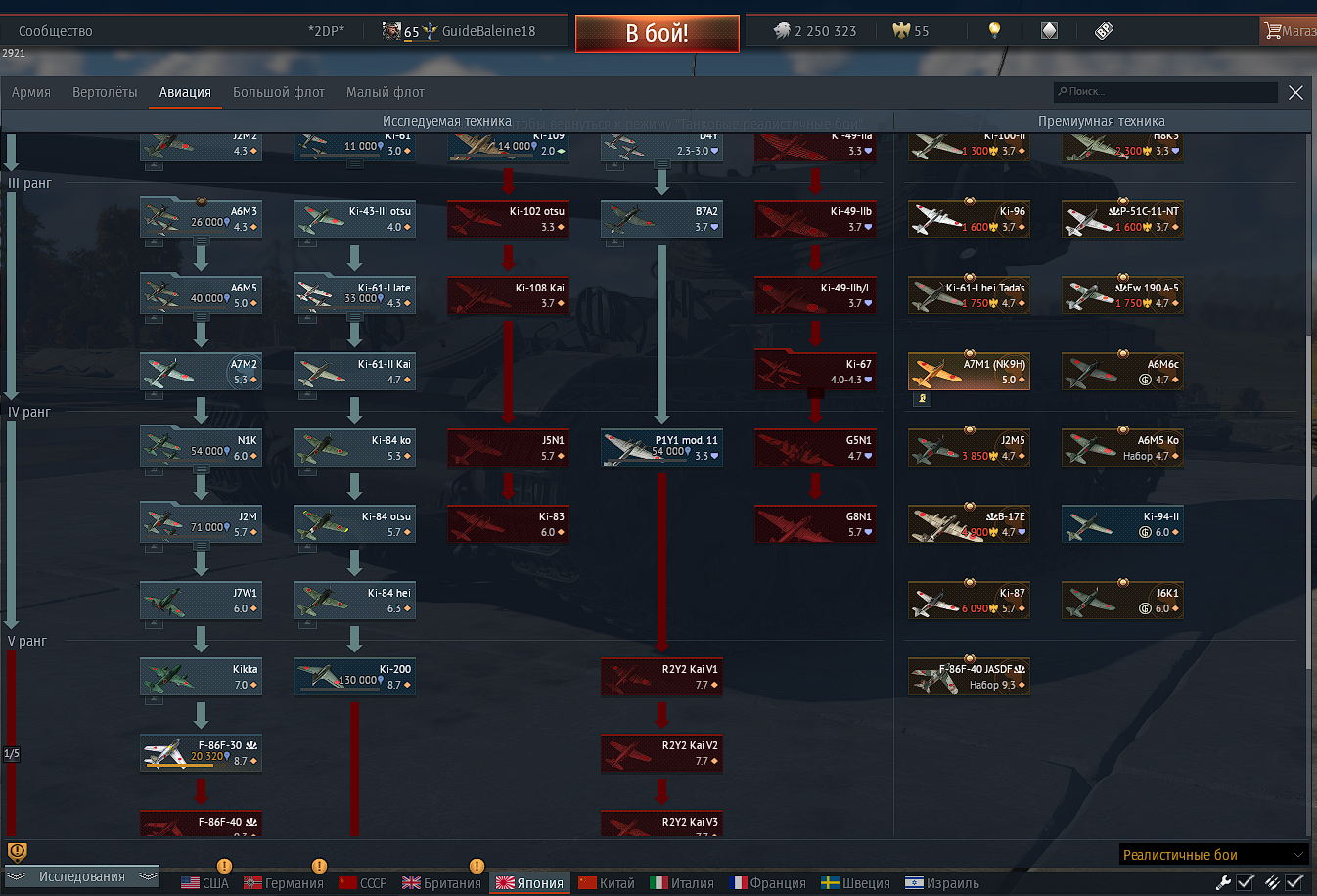
Task: Open GuideBaleine18 player profile
Action: click(x=488, y=31)
